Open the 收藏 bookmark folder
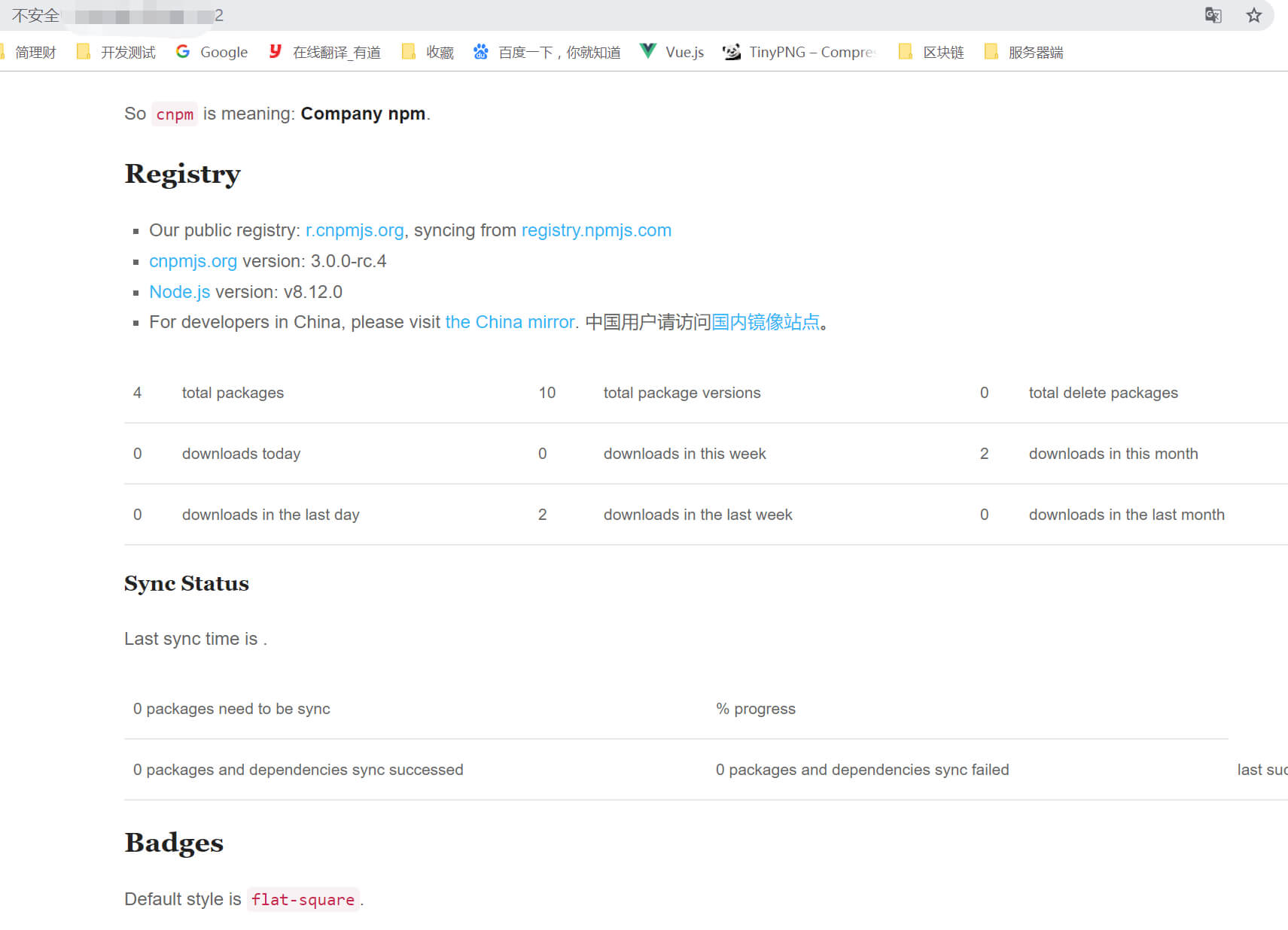 (428, 52)
